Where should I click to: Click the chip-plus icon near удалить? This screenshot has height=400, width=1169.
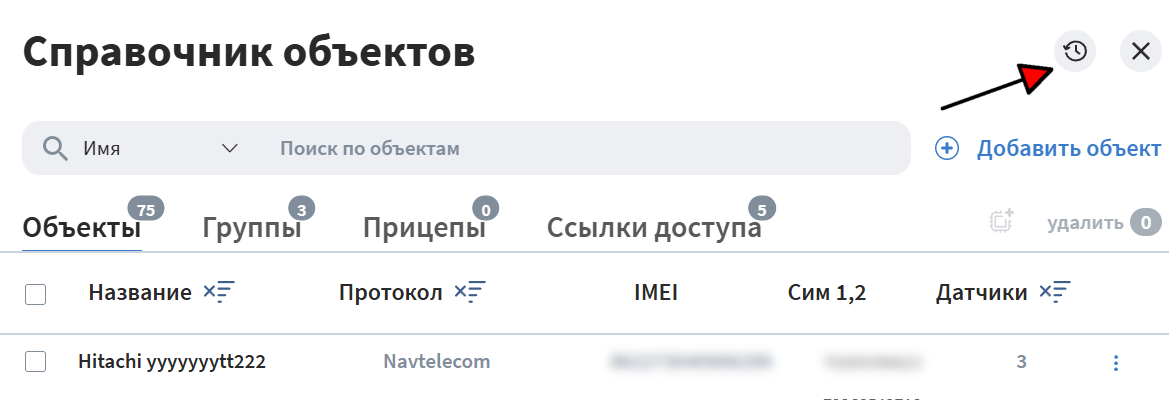(x=1001, y=222)
